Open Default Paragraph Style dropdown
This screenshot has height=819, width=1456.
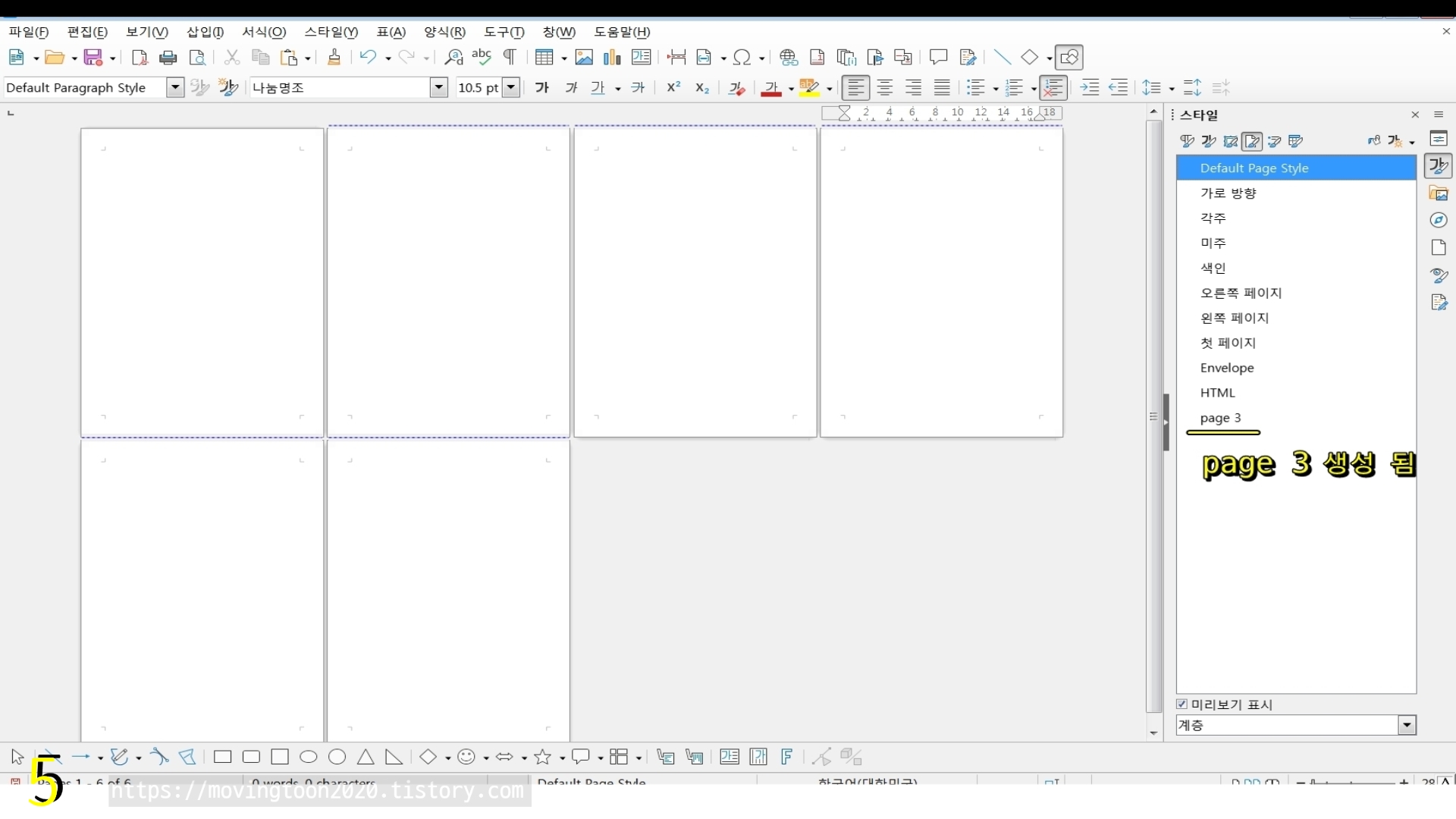click(175, 88)
